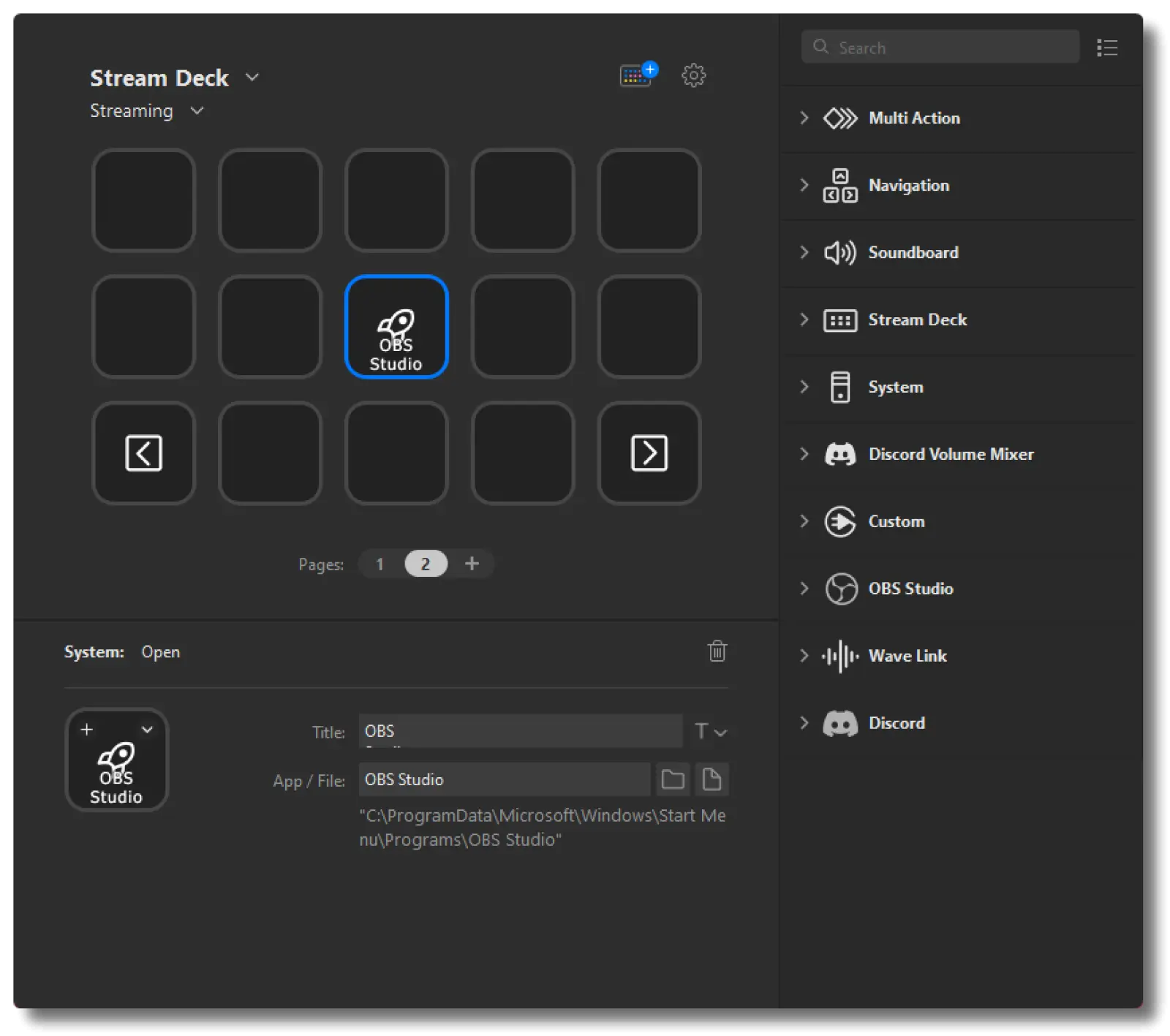Open the Stream Deck Store keyboard icon
The image size is (1170, 1036).
click(638, 75)
